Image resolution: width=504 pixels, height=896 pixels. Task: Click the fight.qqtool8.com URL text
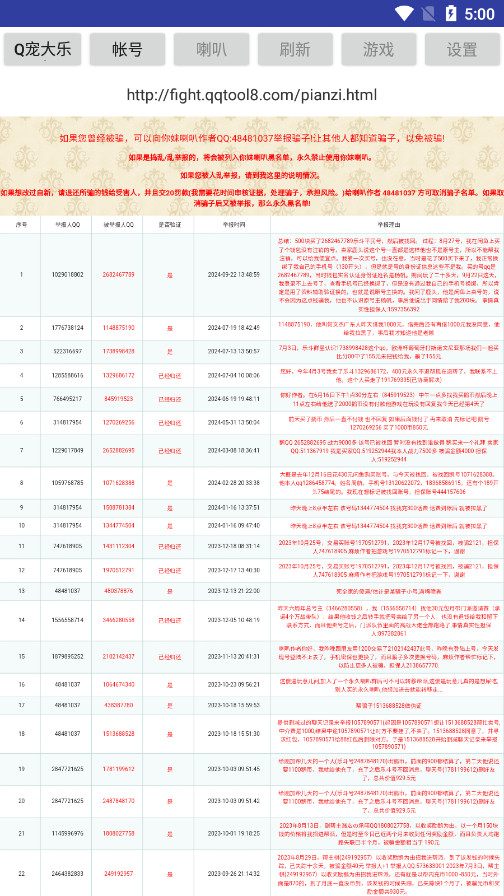[251, 95]
